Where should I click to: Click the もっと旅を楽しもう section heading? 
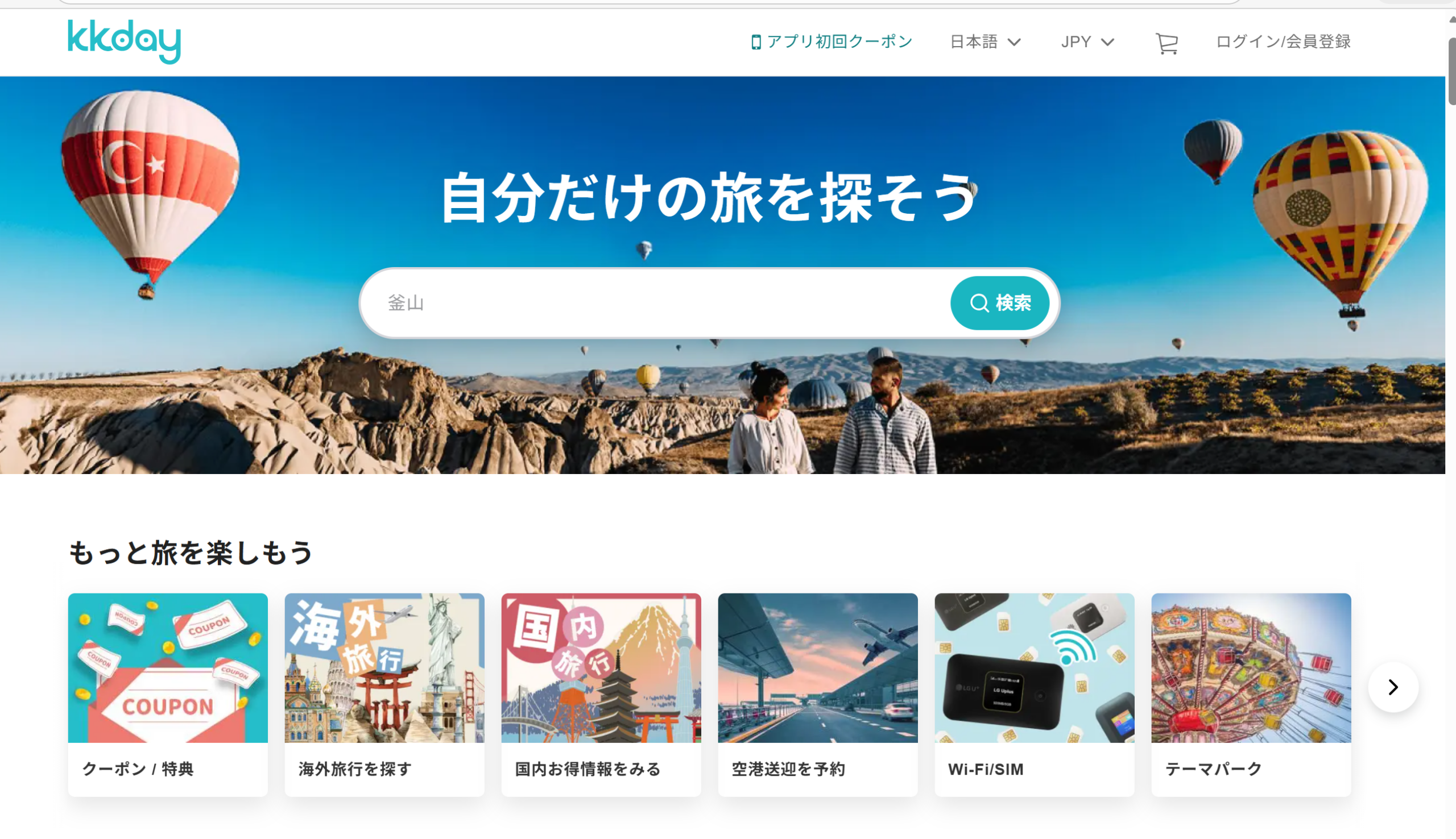click(x=190, y=552)
